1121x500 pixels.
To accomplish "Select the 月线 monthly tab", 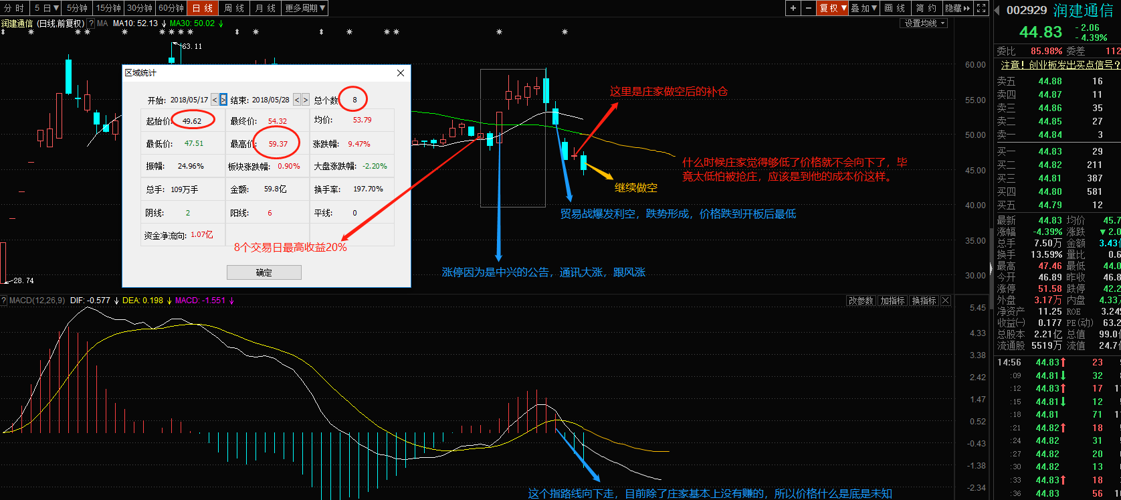I will [263, 9].
